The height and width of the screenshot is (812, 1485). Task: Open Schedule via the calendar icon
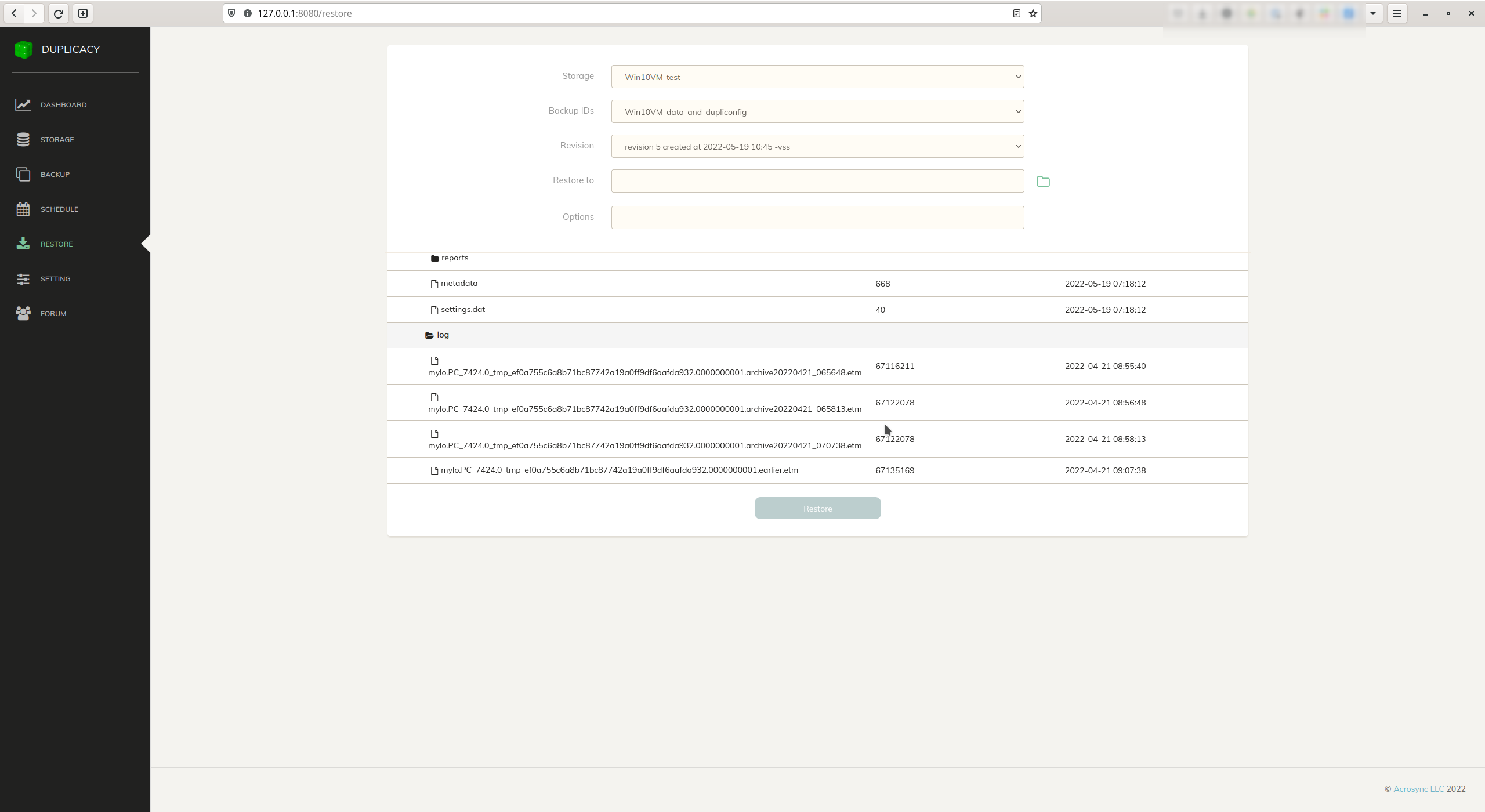[x=23, y=209]
